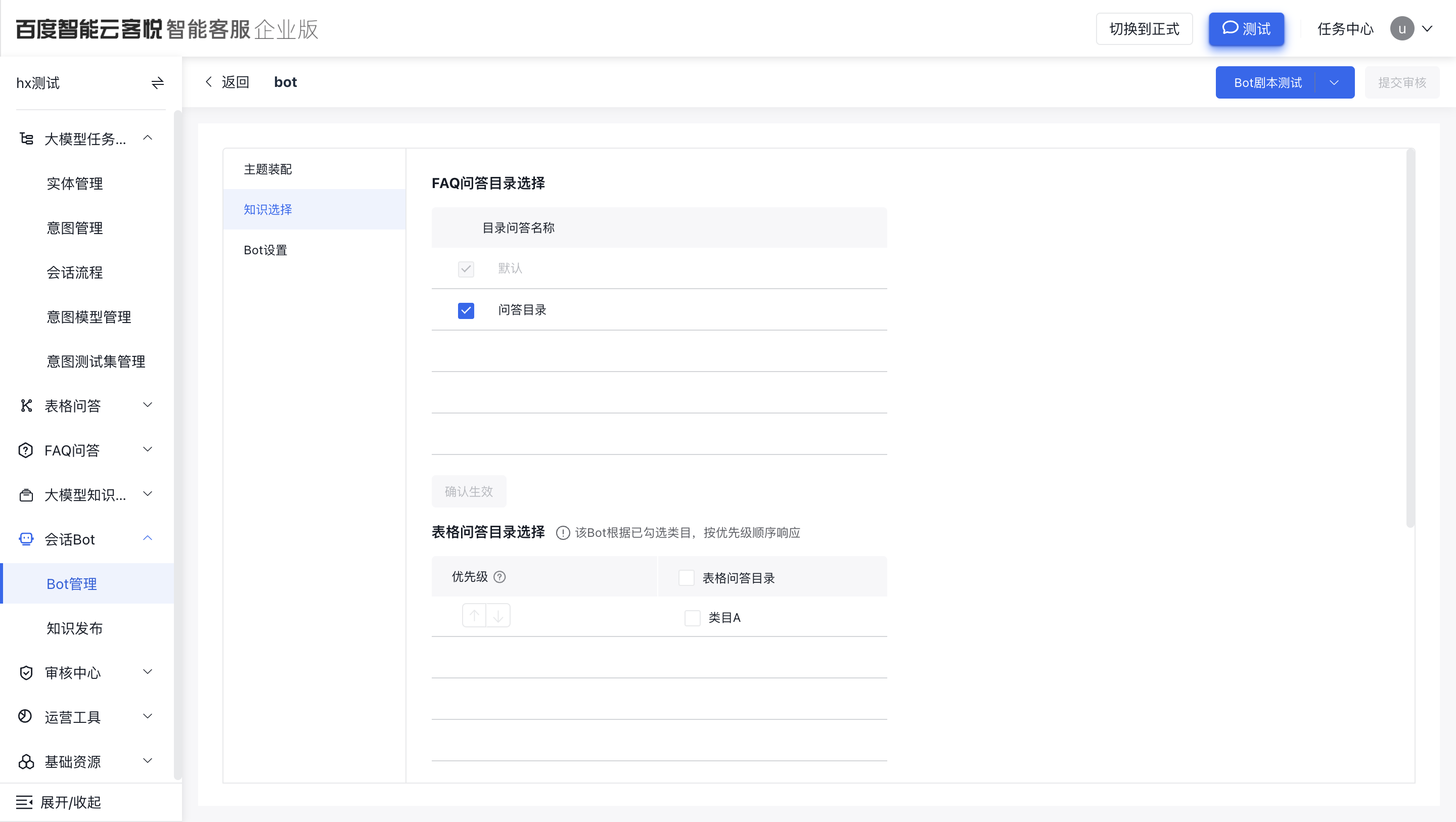The height and width of the screenshot is (822, 1456).
Task: Click the hx测试 workspace name
Action: [x=38, y=83]
